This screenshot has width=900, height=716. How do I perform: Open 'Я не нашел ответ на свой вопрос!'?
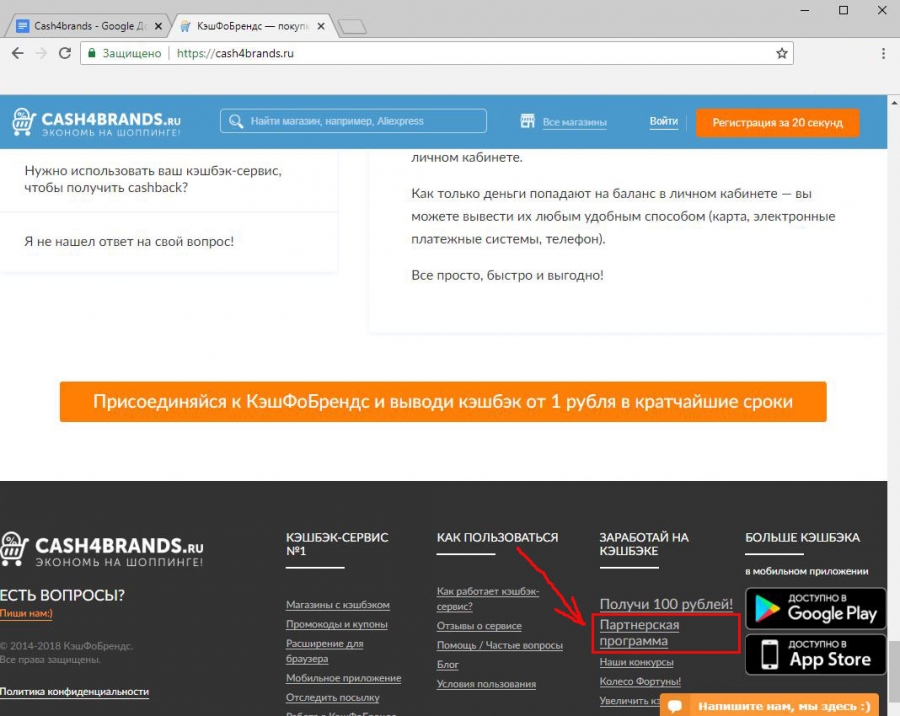129,242
